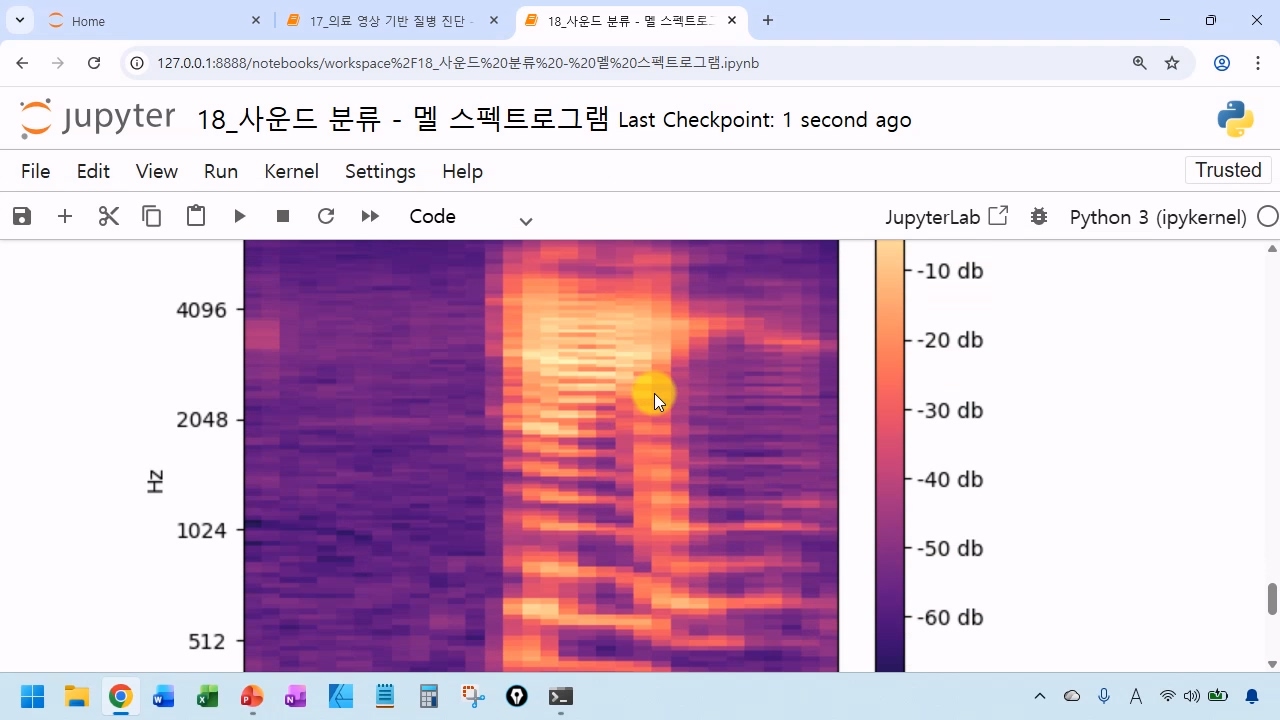Viewport: 1280px width, 720px height.
Task: Select the Python 3 (ipykernel) kernel button
Action: tap(1158, 217)
